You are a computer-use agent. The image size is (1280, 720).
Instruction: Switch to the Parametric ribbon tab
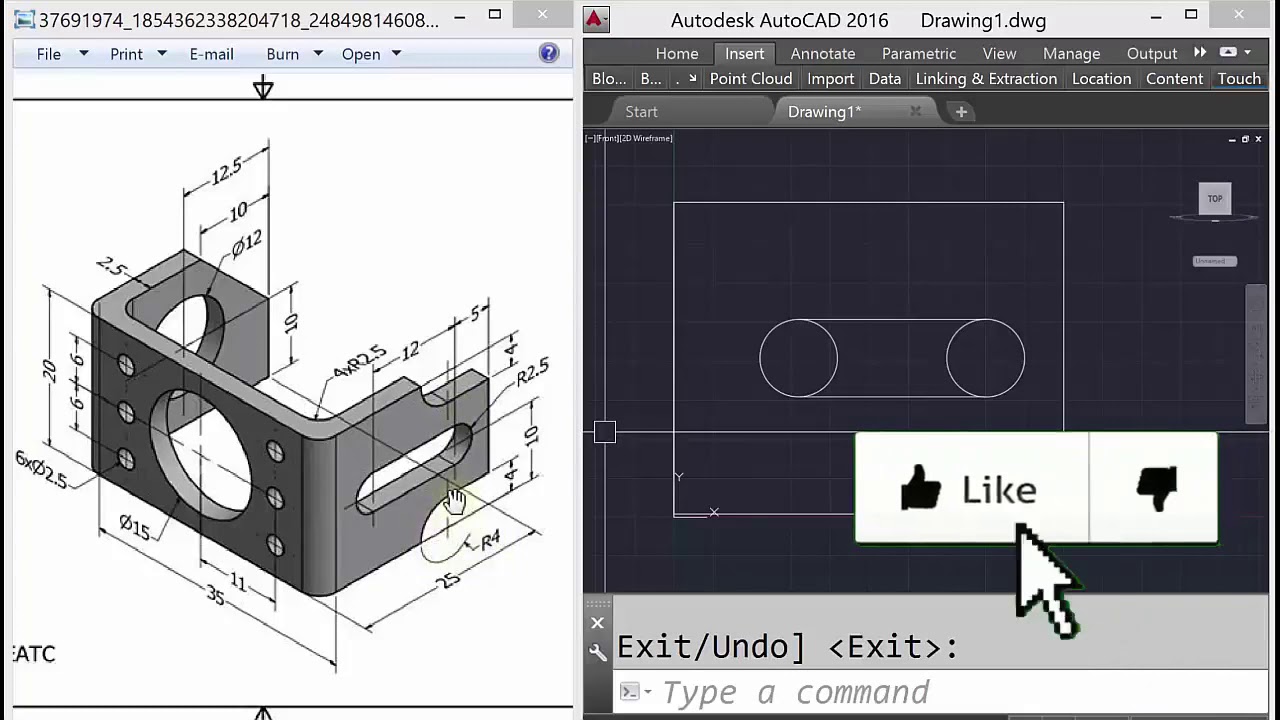click(x=919, y=53)
